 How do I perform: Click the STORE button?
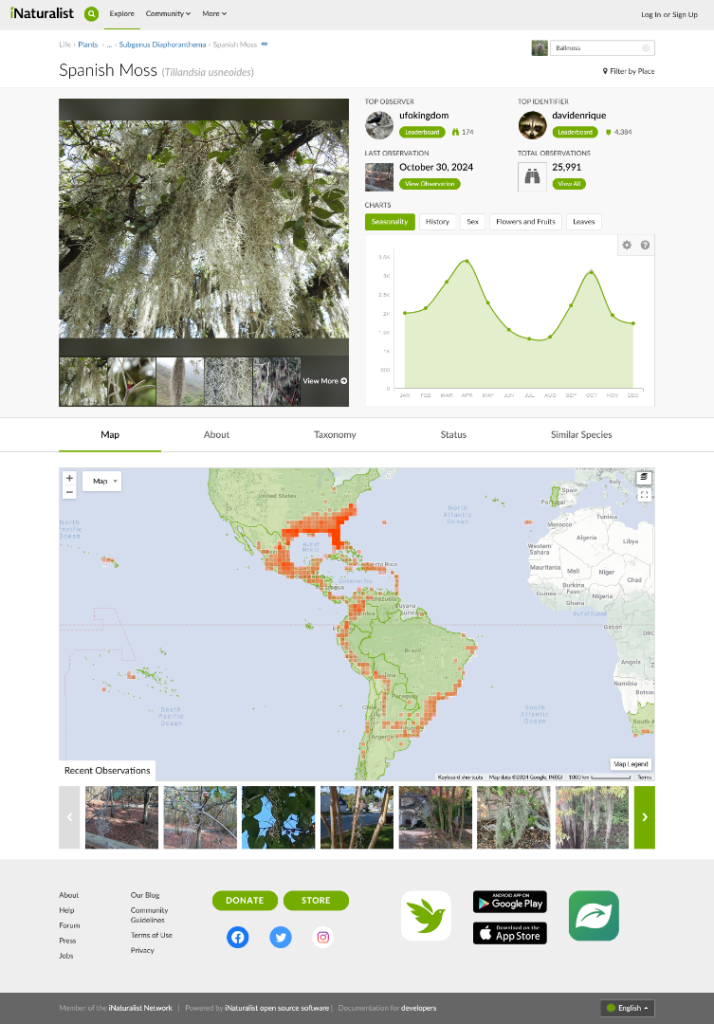tap(316, 900)
